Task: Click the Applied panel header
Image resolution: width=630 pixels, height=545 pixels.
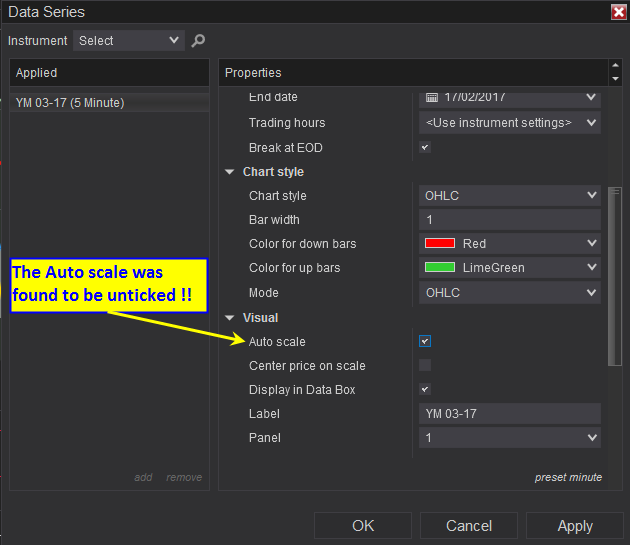Action: click(109, 73)
